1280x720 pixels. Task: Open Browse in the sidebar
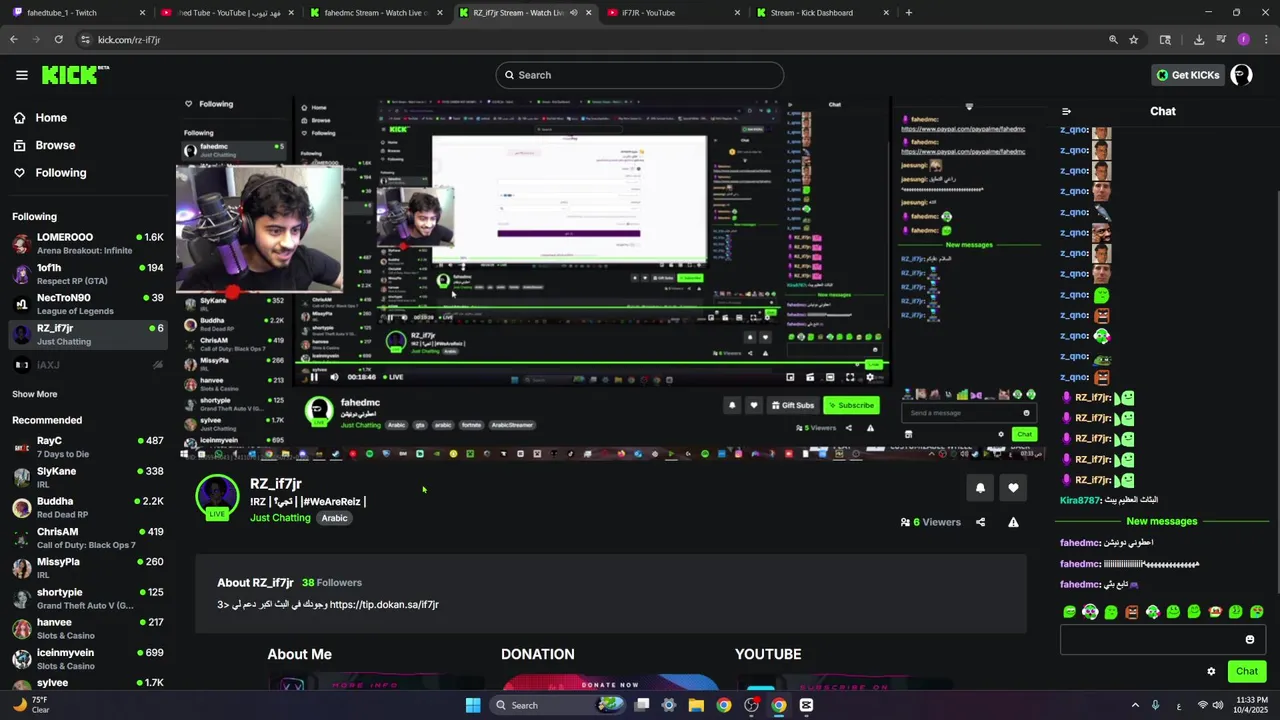pyautogui.click(x=55, y=145)
